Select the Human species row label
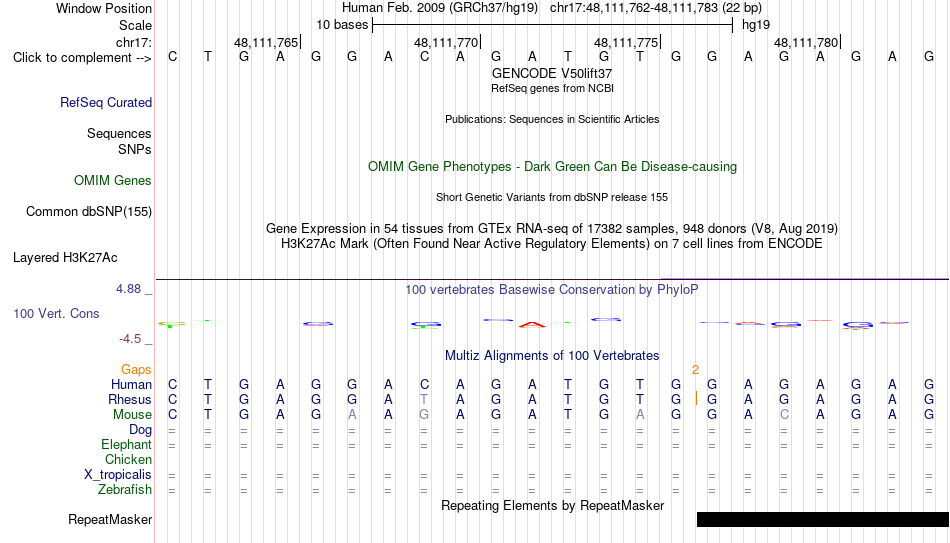Image resolution: width=950 pixels, height=543 pixels. (x=131, y=385)
